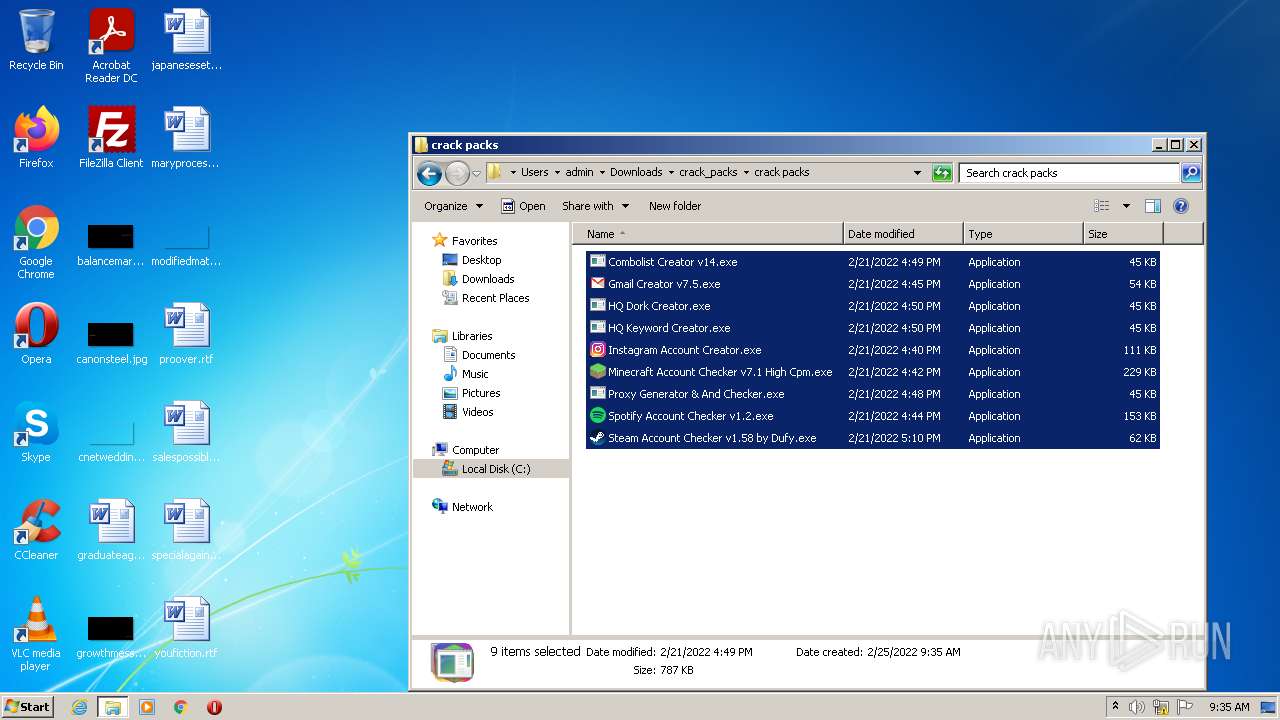The width and height of the screenshot is (1280, 720).
Task: Select Gmail Creator v7.5.exe icon
Action: [598, 284]
